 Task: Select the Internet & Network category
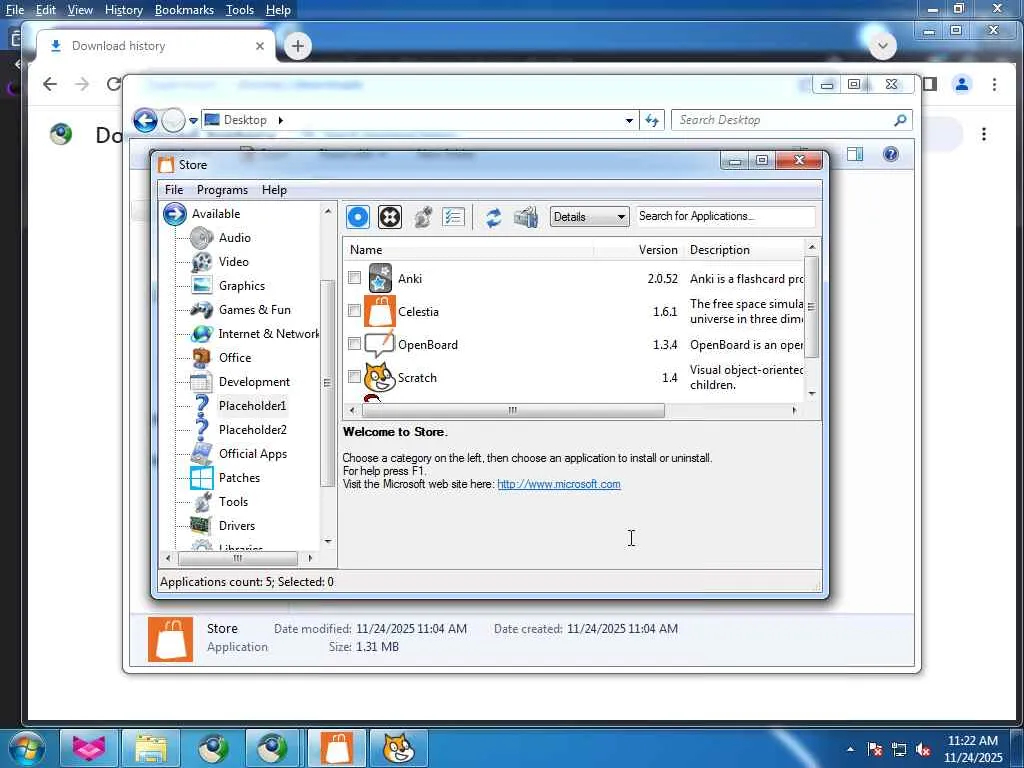[268, 334]
